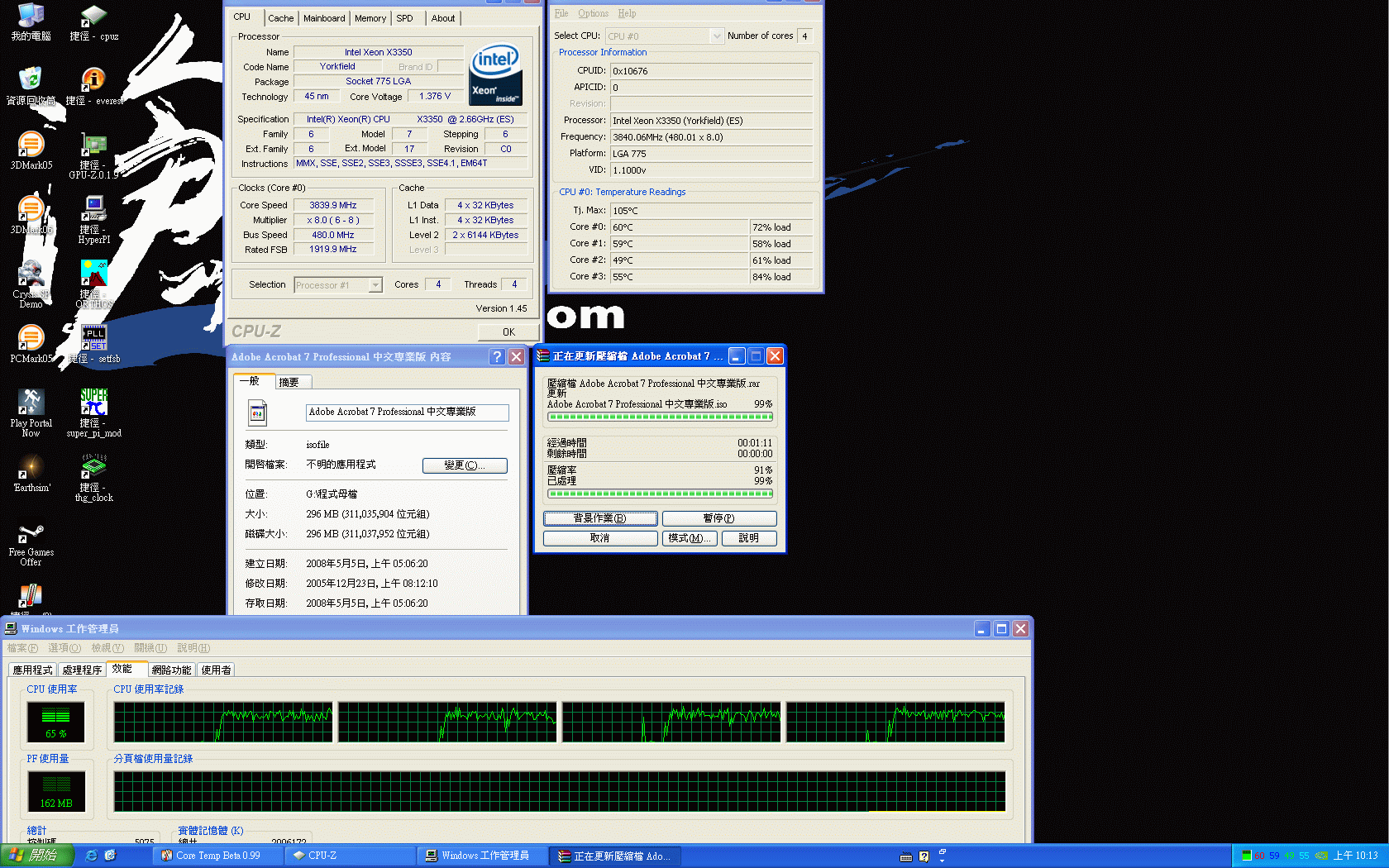Click the help question-mark button in Acrobat properties

(x=497, y=356)
